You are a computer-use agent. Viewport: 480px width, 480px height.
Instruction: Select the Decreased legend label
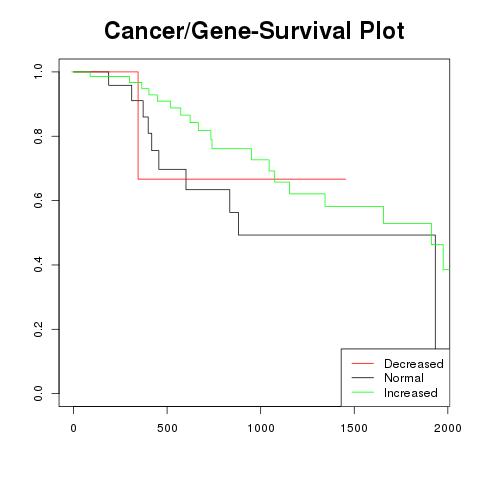[414, 364]
